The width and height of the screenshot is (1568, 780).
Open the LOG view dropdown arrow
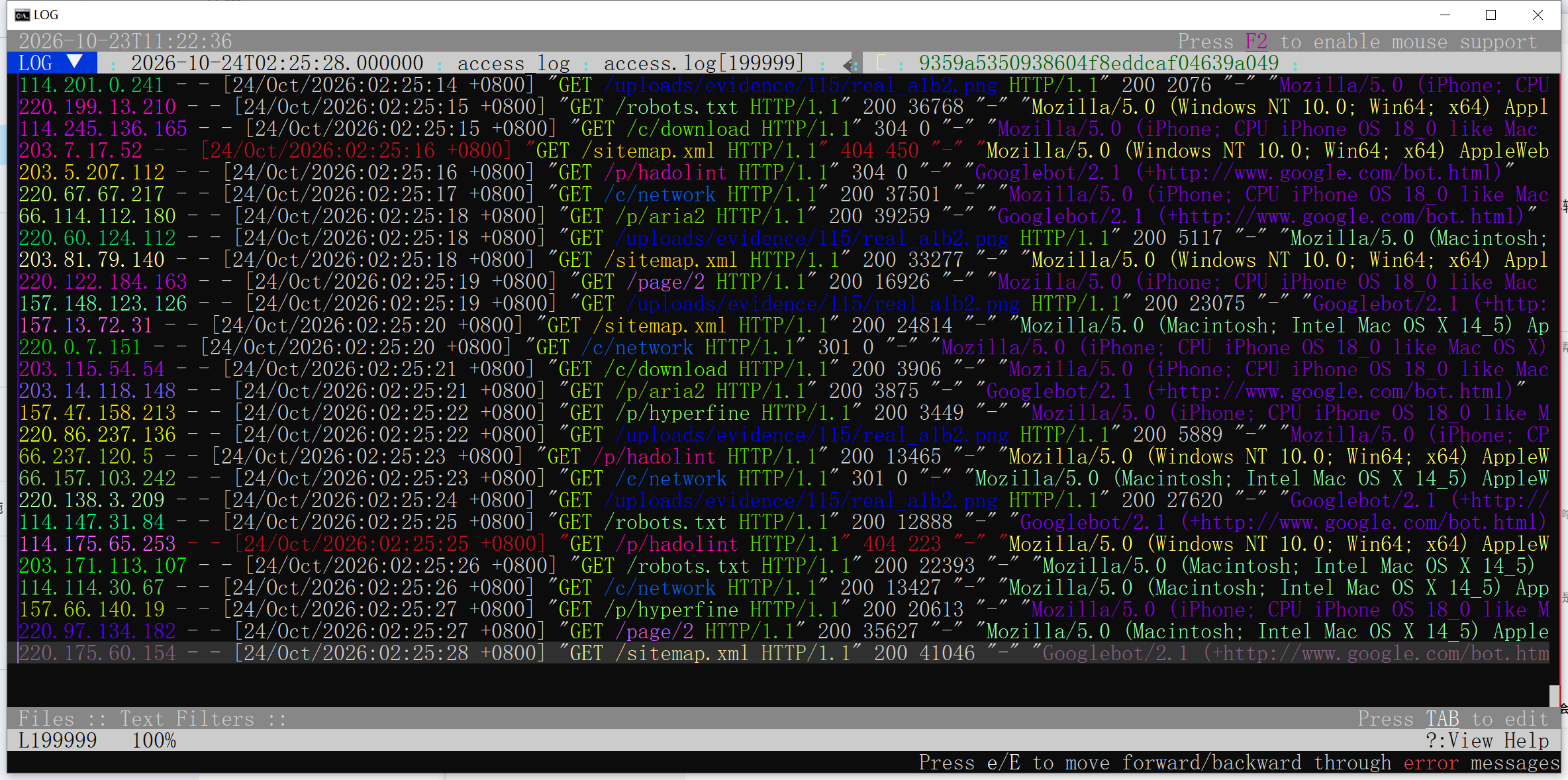pos(75,62)
